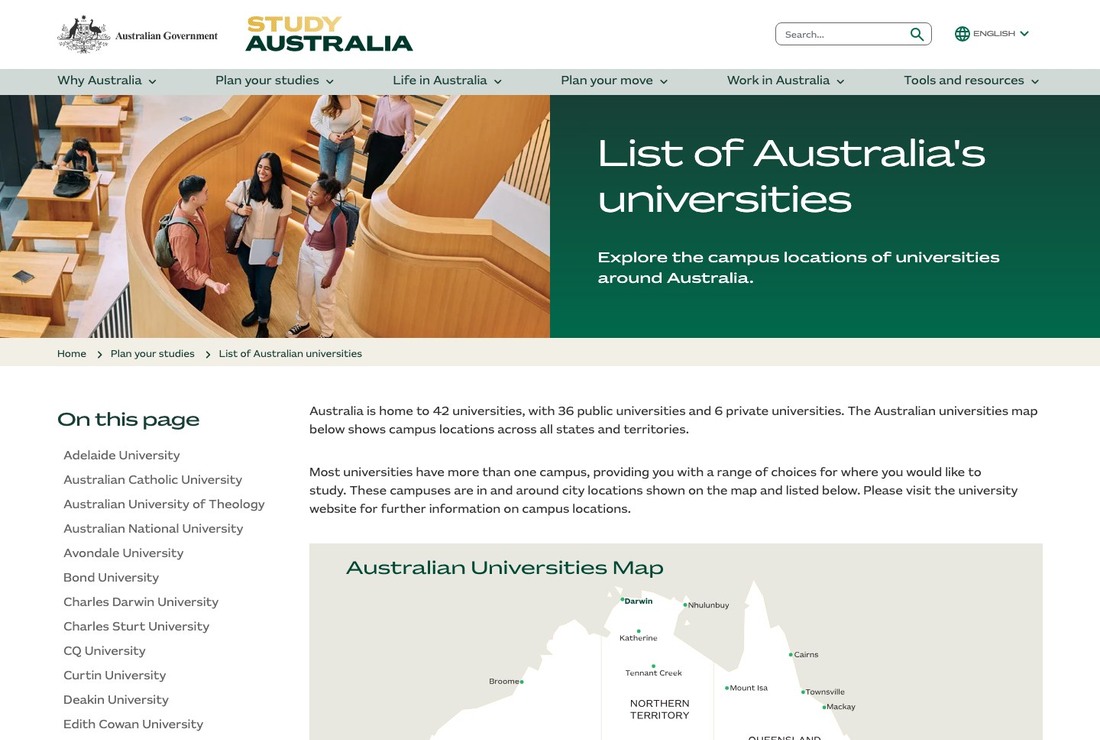Viewport: 1100px width, 740px height.
Task: Click the List of Australia's universities title
Action: coord(791,176)
